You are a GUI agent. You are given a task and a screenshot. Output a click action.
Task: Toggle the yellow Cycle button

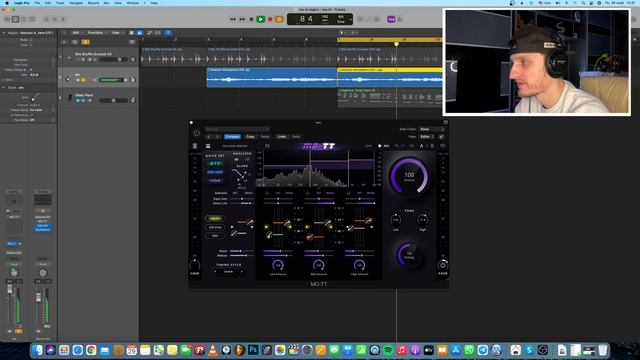point(279,19)
